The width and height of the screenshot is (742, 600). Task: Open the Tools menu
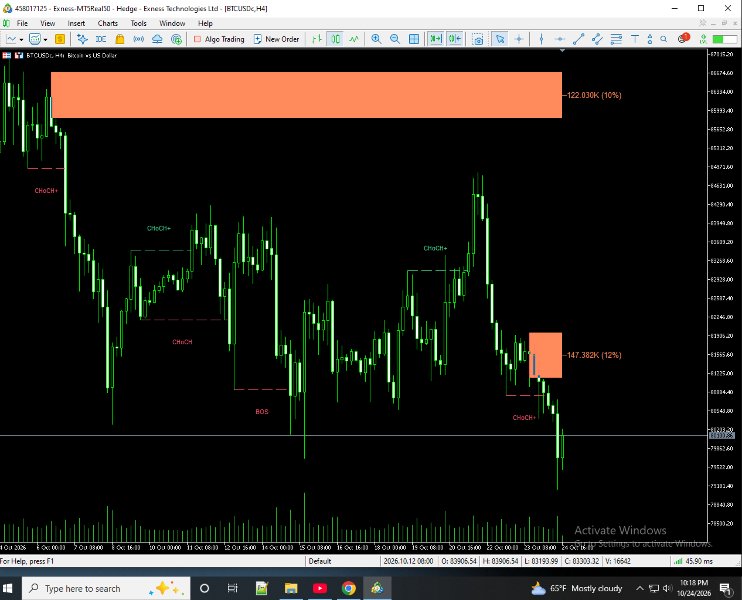tap(138, 23)
